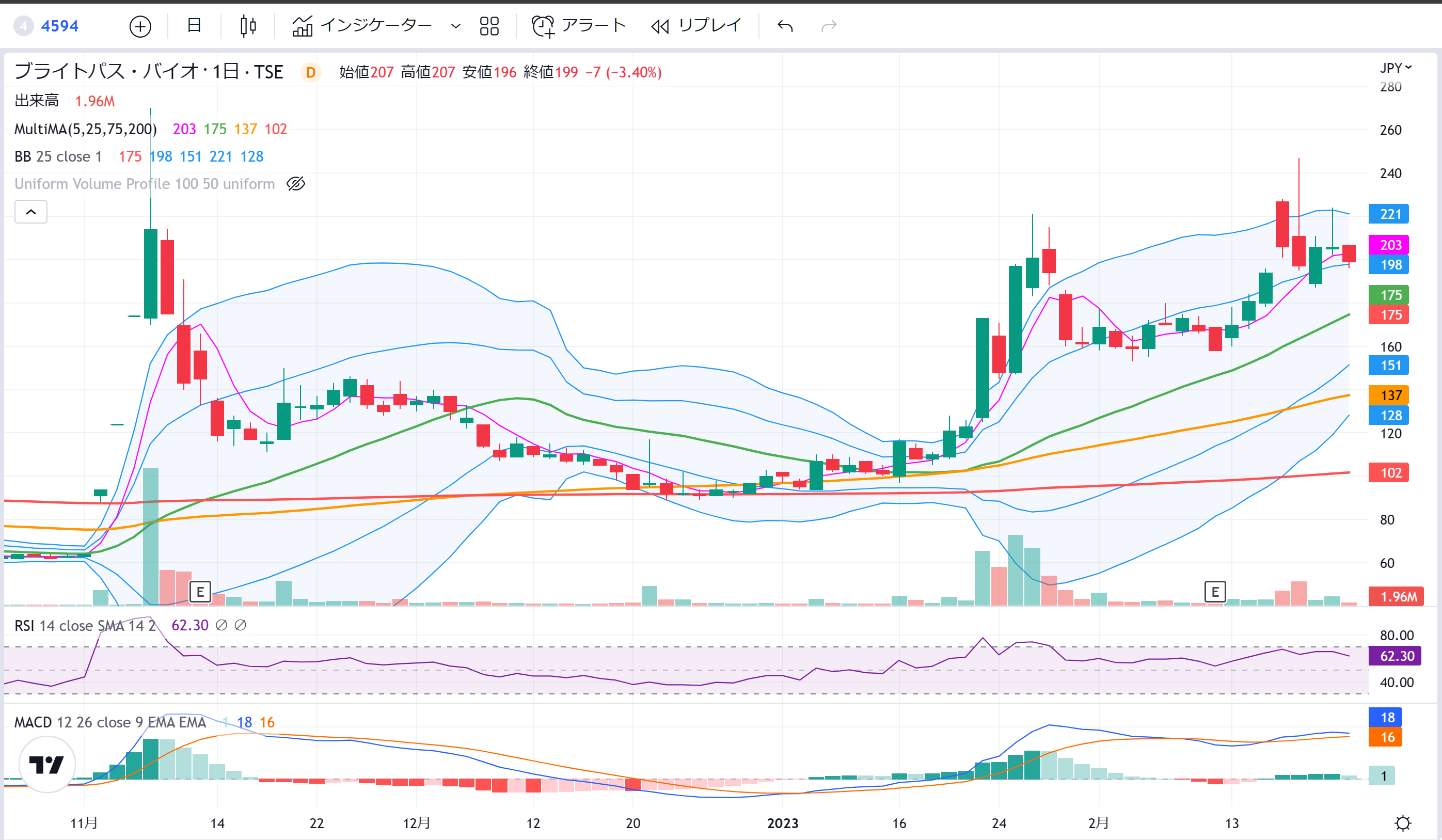The width and height of the screenshot is (1442, 840).
Task: Click the 151 Bollinger band price label
Action: point(1389,365)
